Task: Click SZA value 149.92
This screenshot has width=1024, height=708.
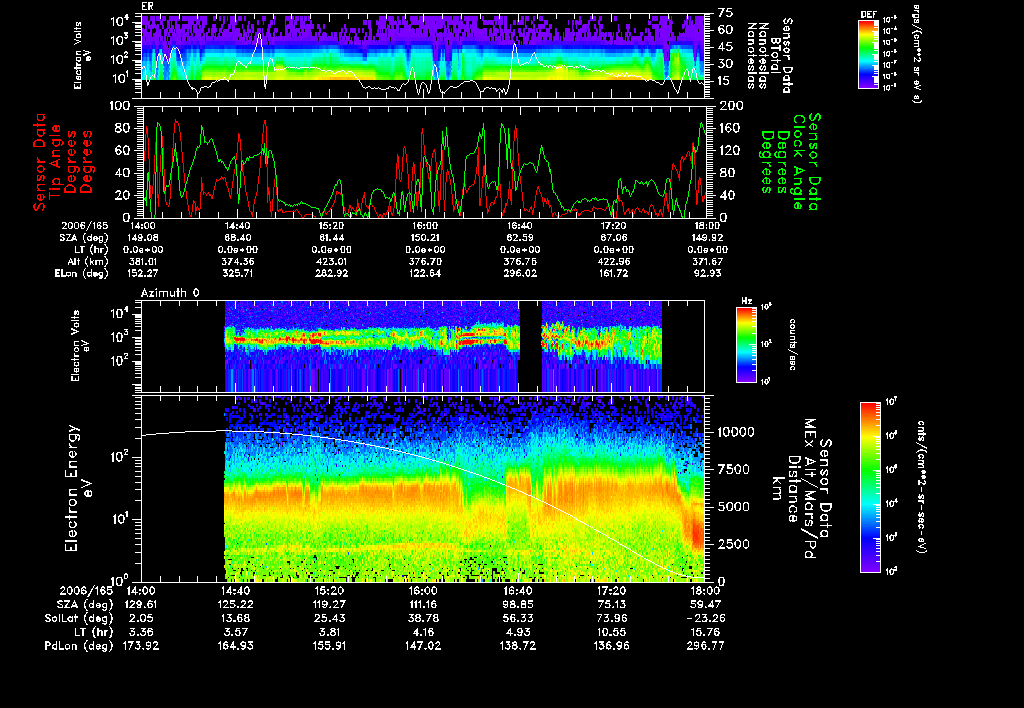Action: pyautogui.click(x=707, y=238)
